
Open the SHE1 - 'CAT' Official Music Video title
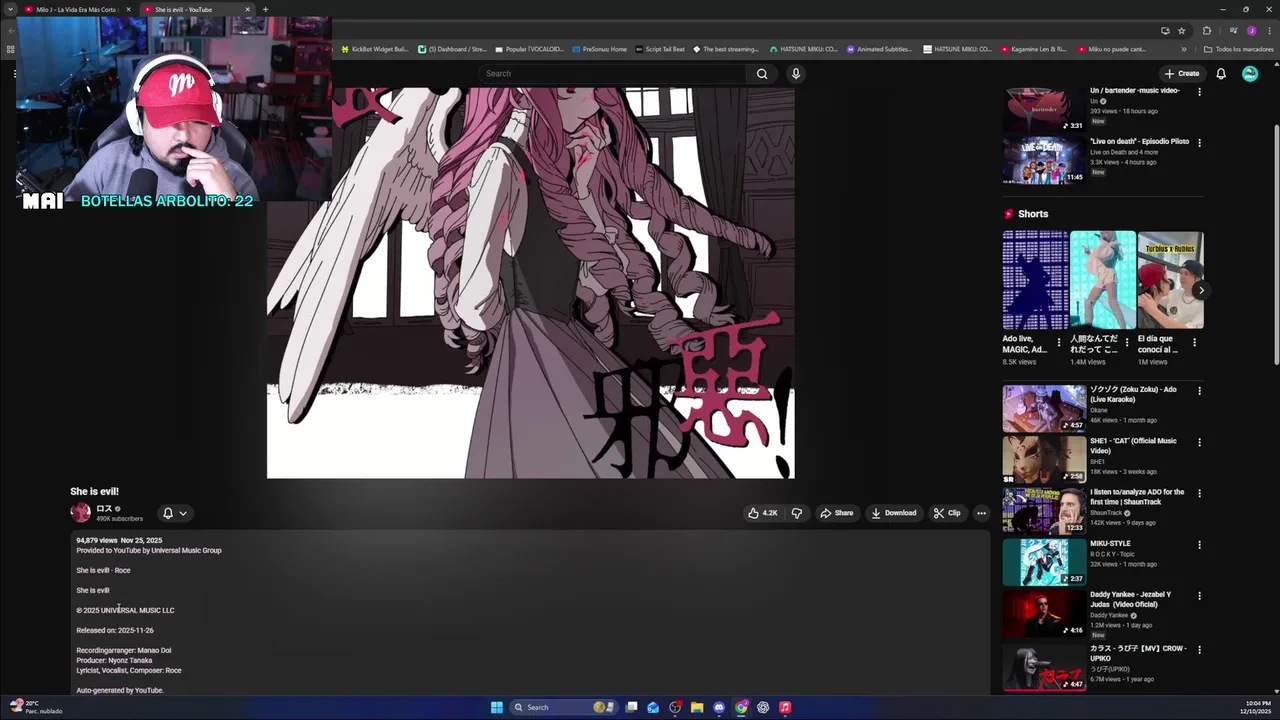1133,446
